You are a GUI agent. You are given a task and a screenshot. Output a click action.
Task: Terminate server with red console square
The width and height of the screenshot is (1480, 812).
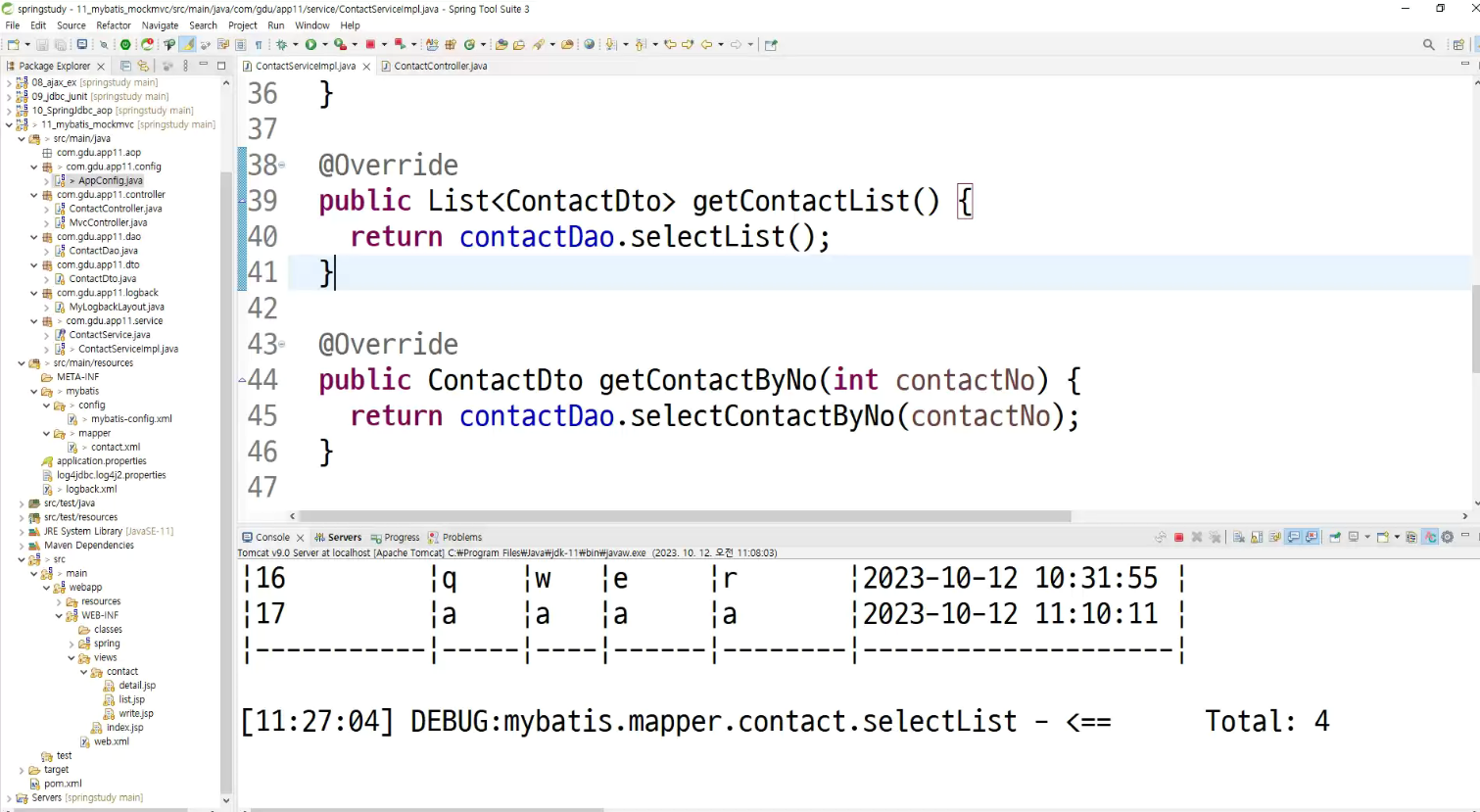[x=1178, y=537]
